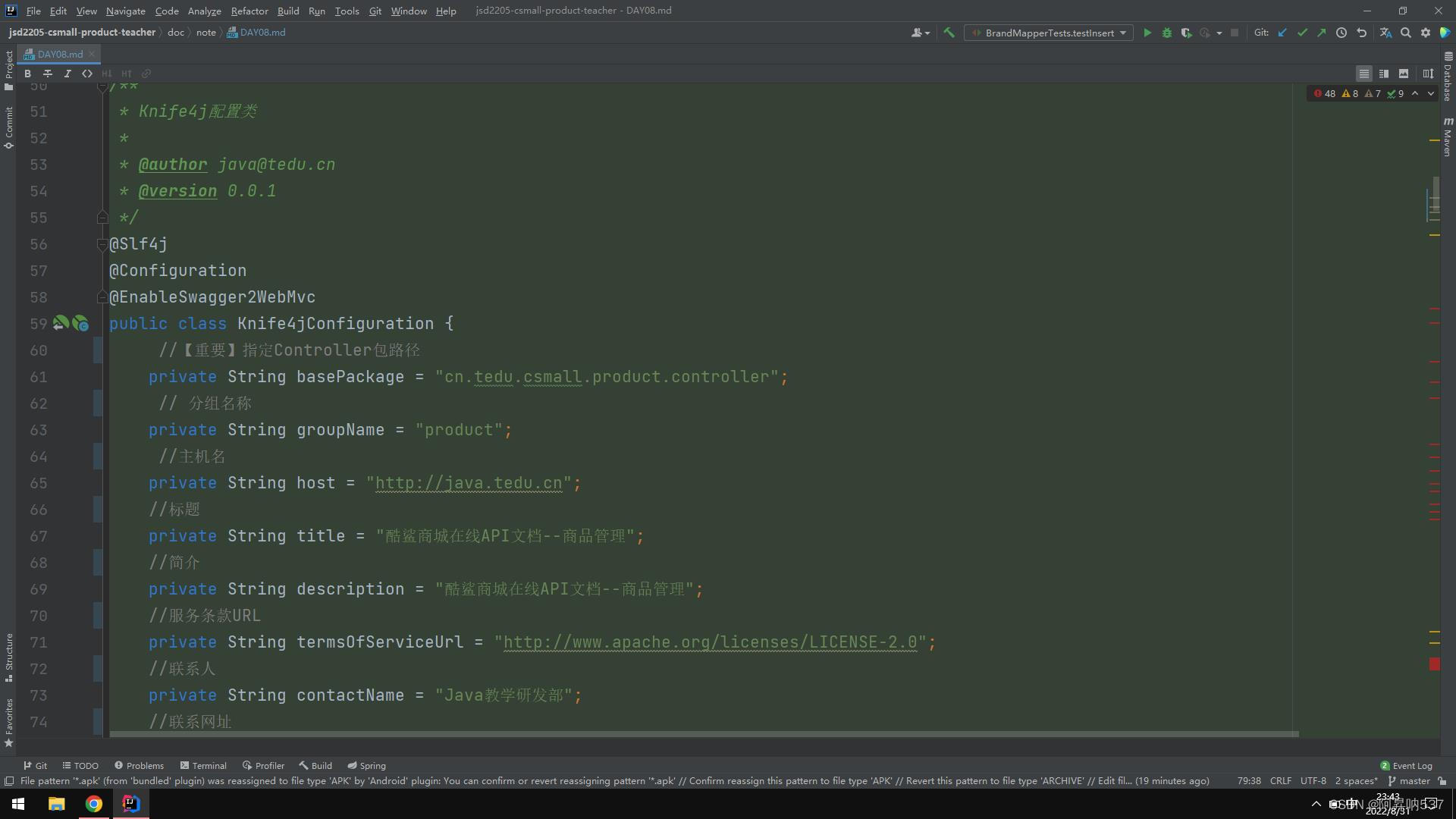Open the Favorites tool window

(8, 723)
